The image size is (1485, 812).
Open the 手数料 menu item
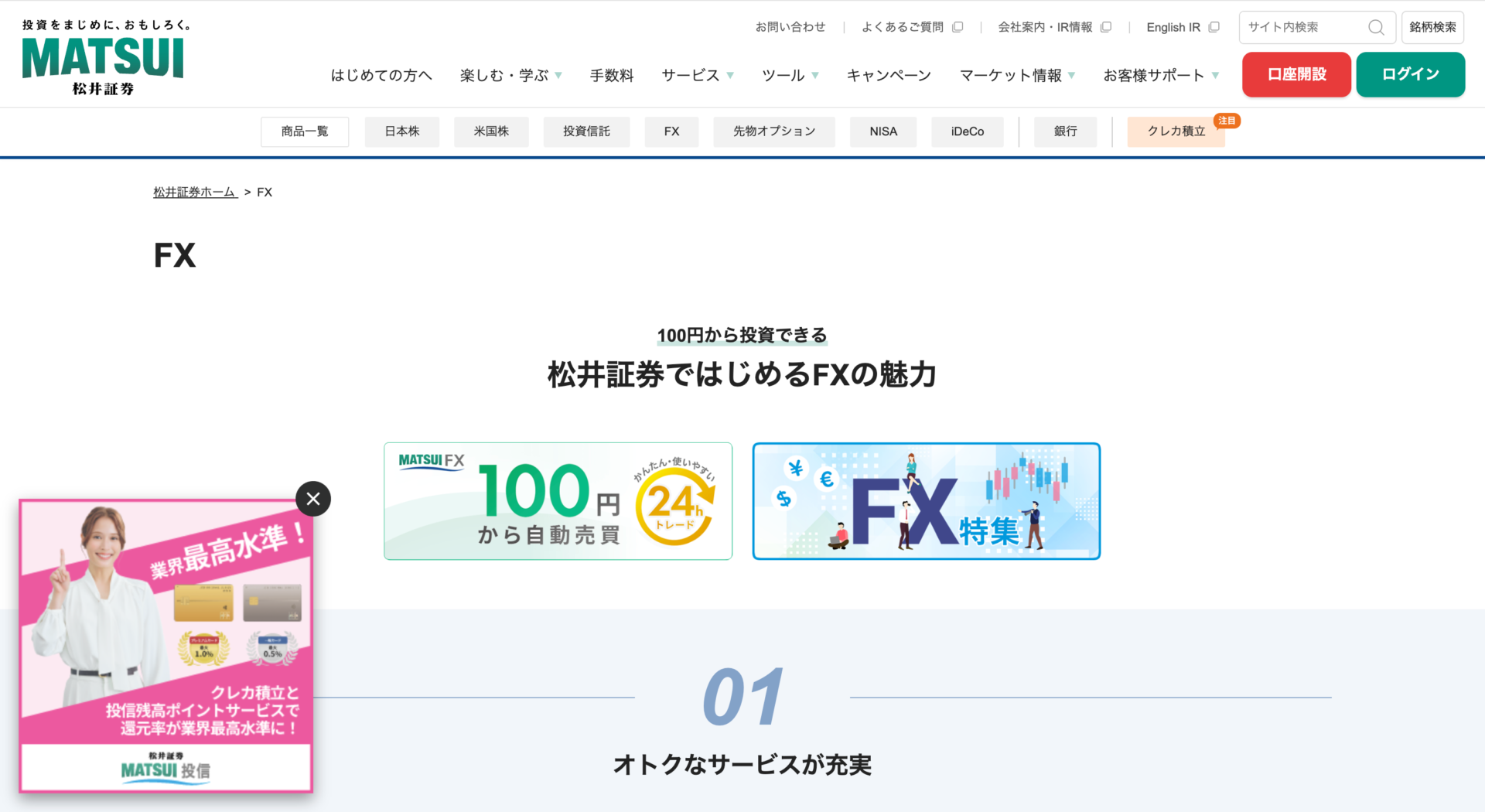[612, 75]
